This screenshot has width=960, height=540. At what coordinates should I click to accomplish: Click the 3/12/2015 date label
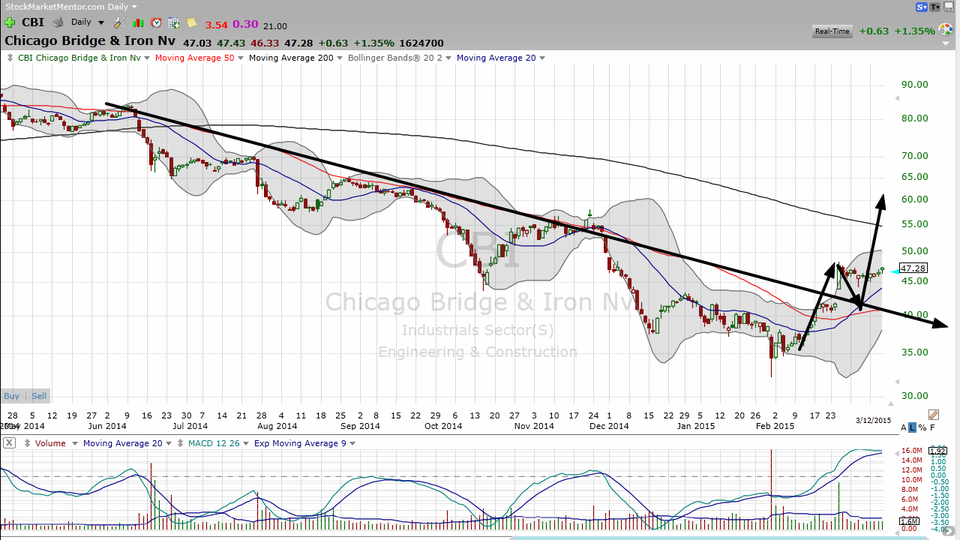click(873, 420)
